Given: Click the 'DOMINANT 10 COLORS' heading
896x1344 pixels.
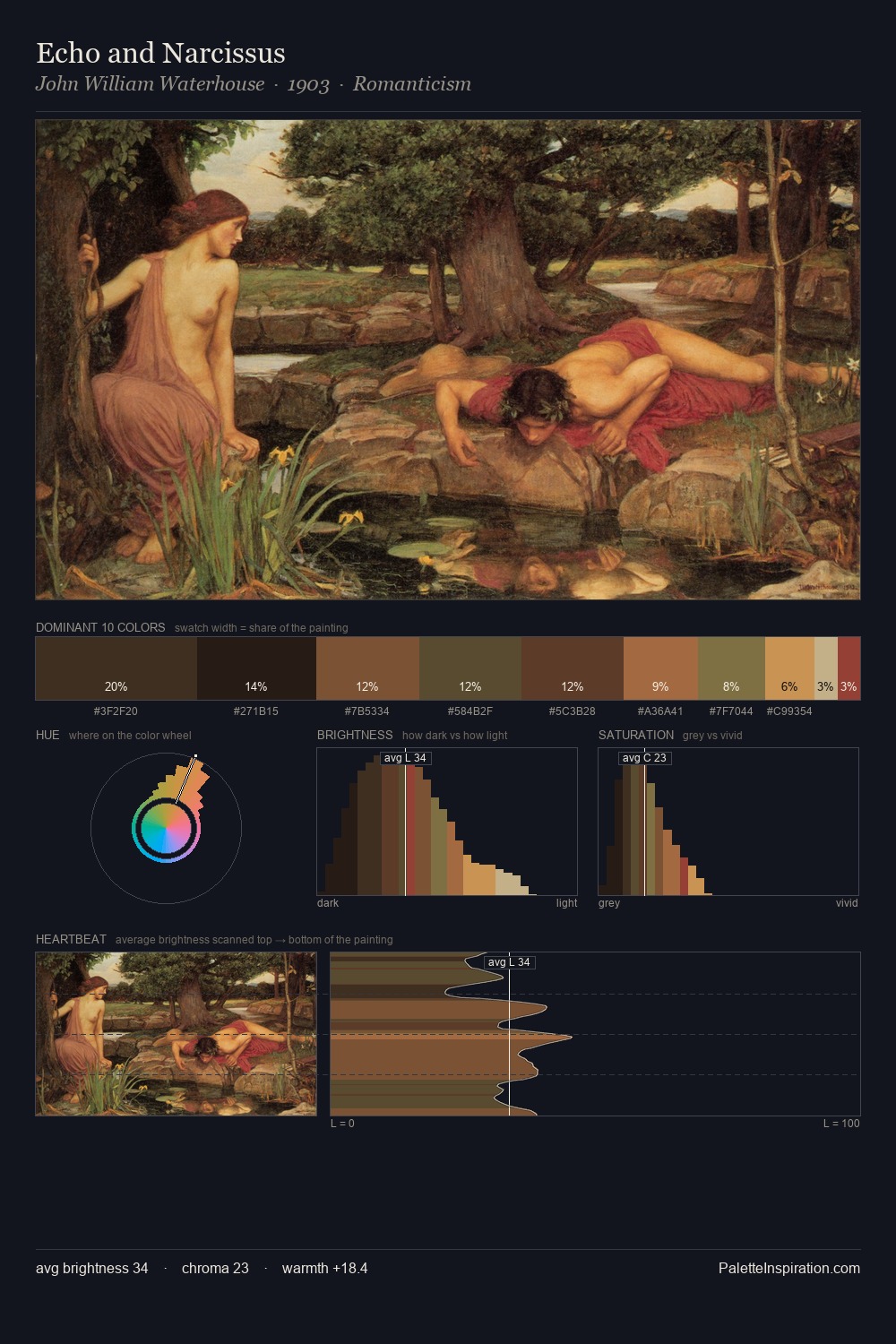Looking at the screenshot, I should (100, 627).
